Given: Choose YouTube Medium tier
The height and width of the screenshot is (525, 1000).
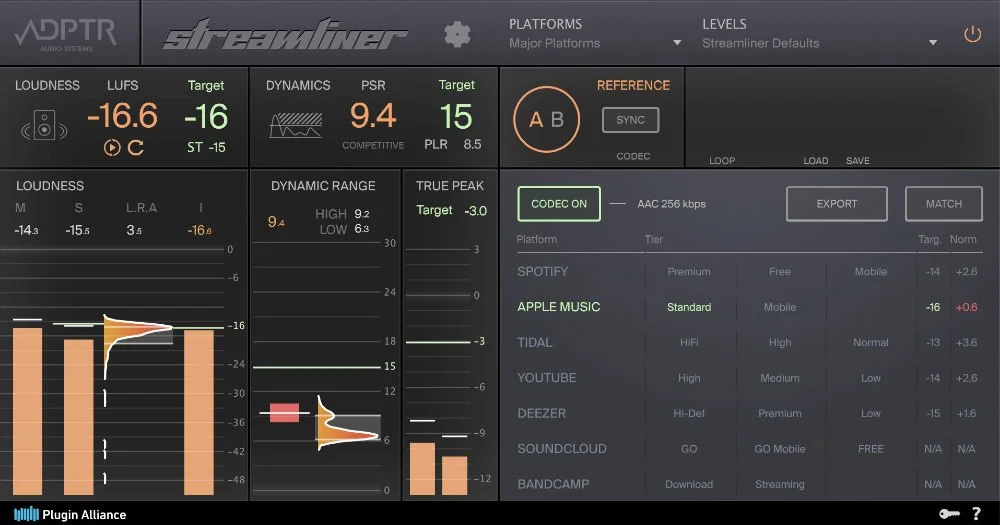Looking at the screenshot, I should pos(779,378).
